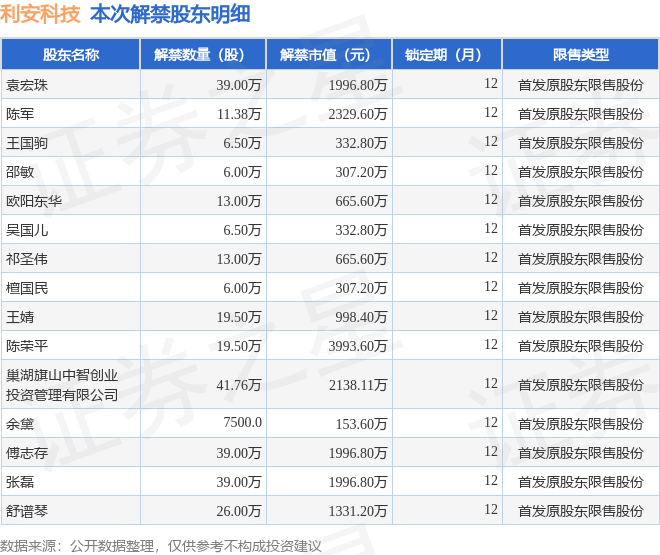The height and width of the screenshot is (555, 660).
Task: Click 首发原股东限售股份 in 王婧 row
Action: coord(581,317)
